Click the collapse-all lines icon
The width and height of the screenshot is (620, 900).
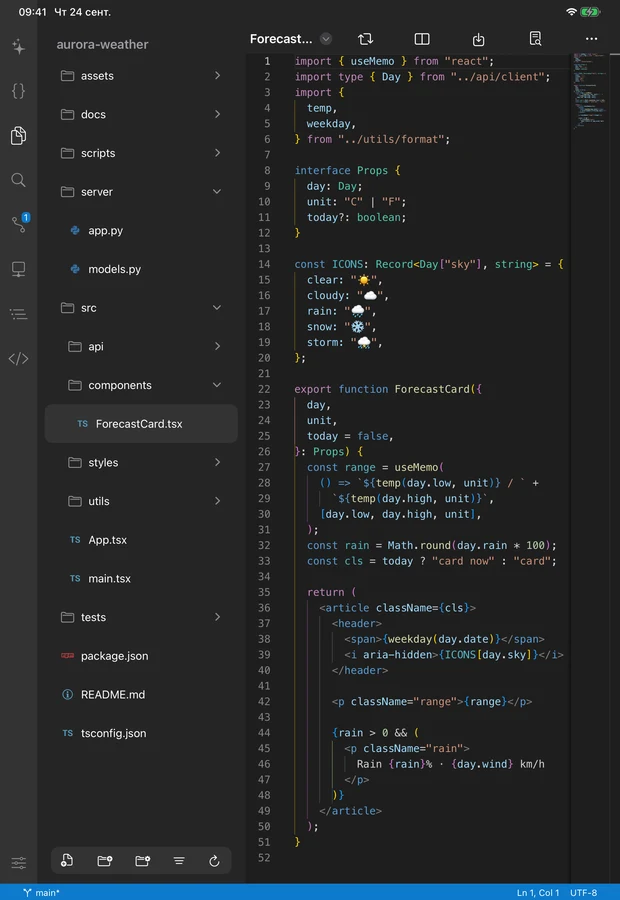point(179,860)
